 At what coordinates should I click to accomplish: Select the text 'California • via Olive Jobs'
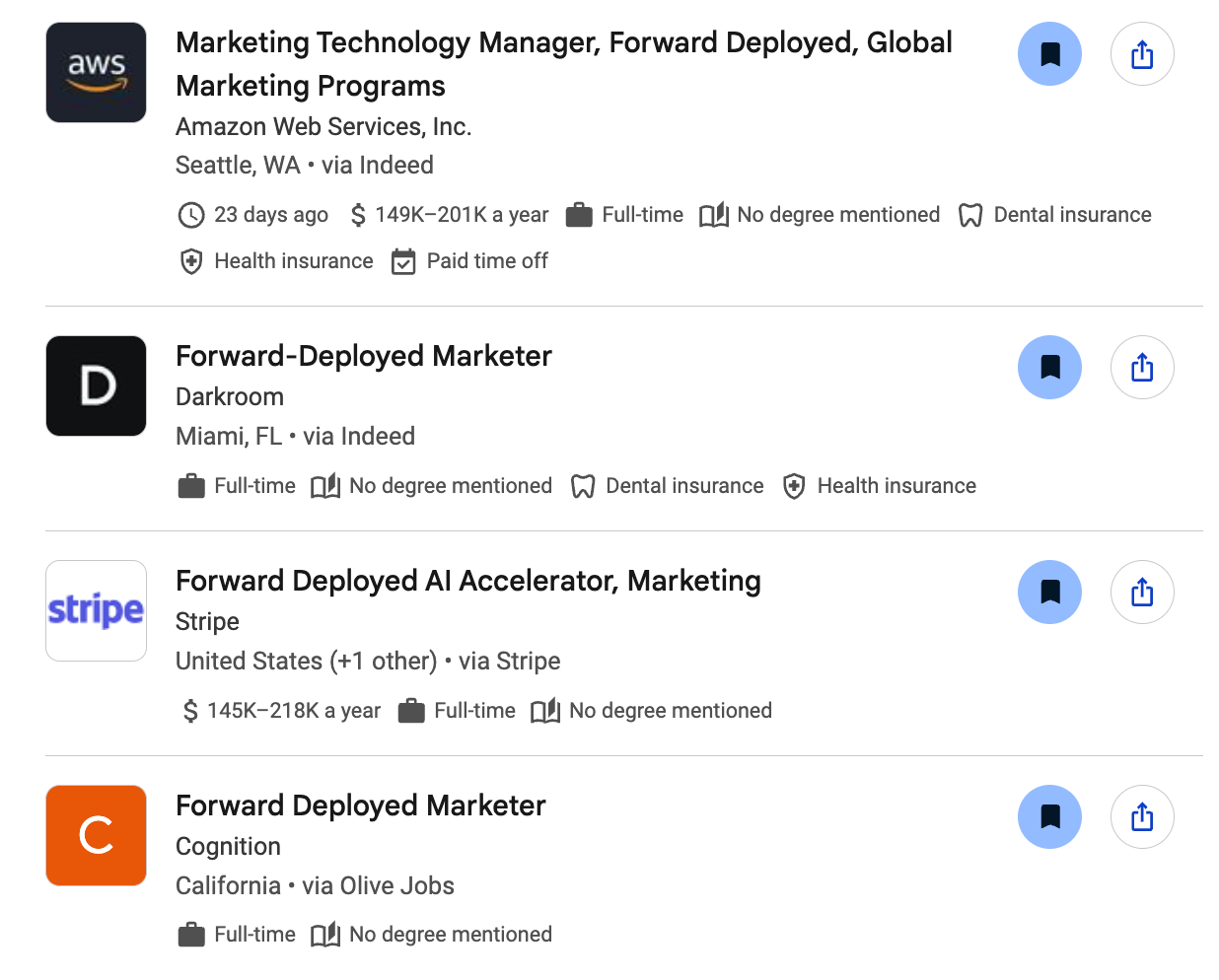point(315,885)
